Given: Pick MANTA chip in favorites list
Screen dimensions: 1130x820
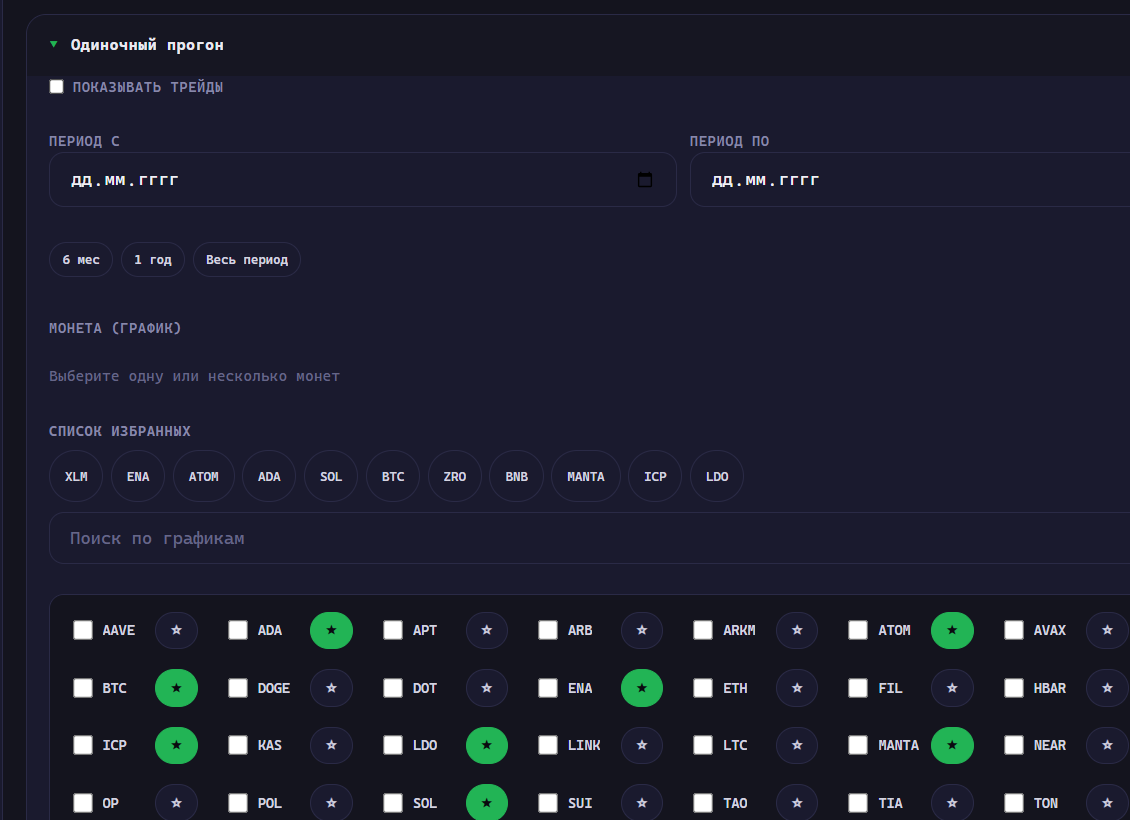Looking at the screenshot, I should tap(586, 476).
